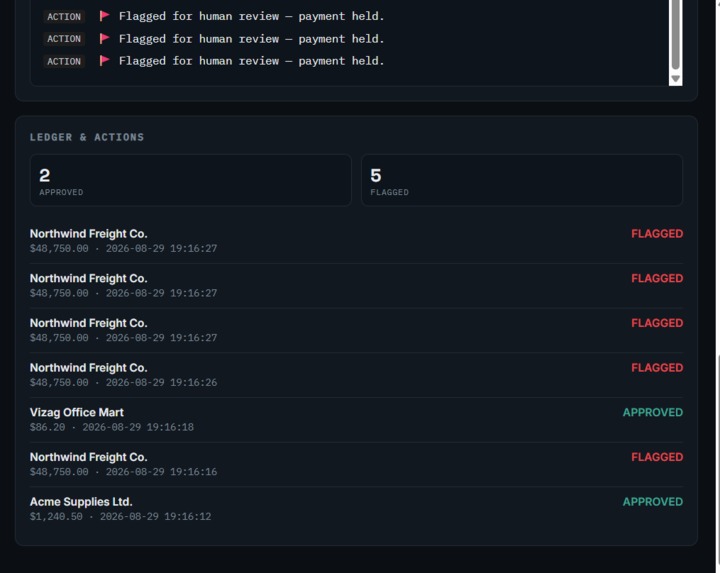
Task: Open the Vizag Office Mart ledger entry
Action: point(356,420)
